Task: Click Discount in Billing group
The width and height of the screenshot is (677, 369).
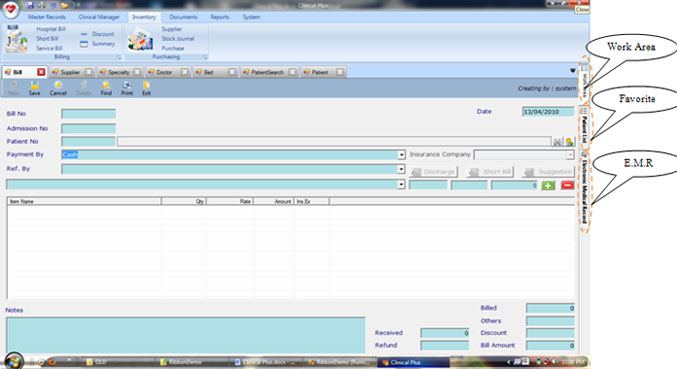Action: click(x=98, y=34)
